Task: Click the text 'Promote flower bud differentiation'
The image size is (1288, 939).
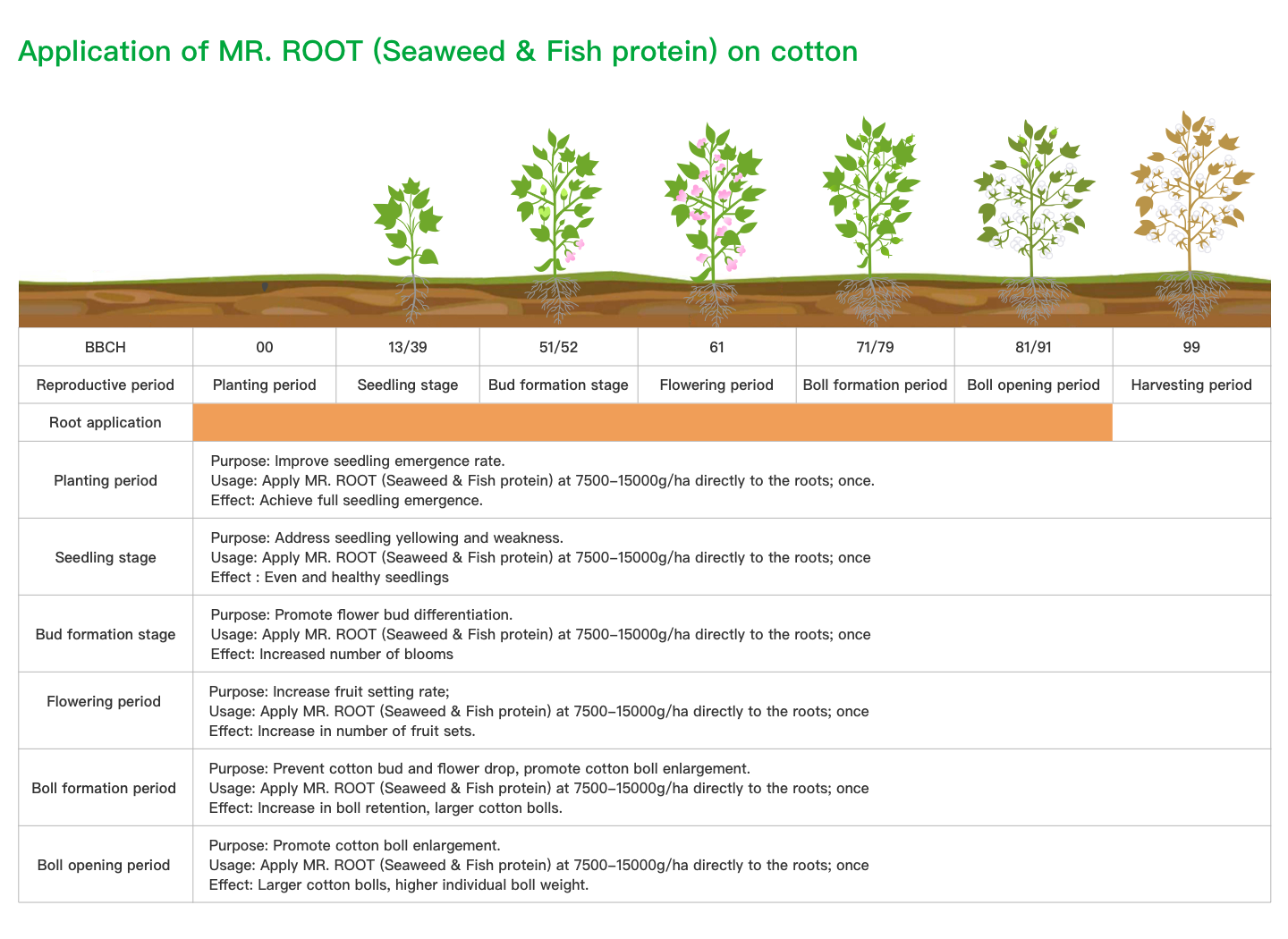Action: pyautogui.click(x=392, y=615)
